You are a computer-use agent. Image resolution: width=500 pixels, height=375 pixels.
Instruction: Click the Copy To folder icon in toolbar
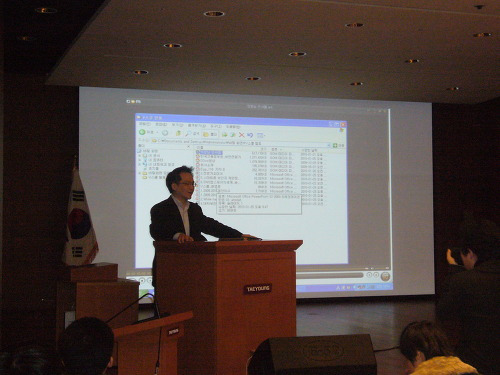pyautogui.click(x=233, y=134)
